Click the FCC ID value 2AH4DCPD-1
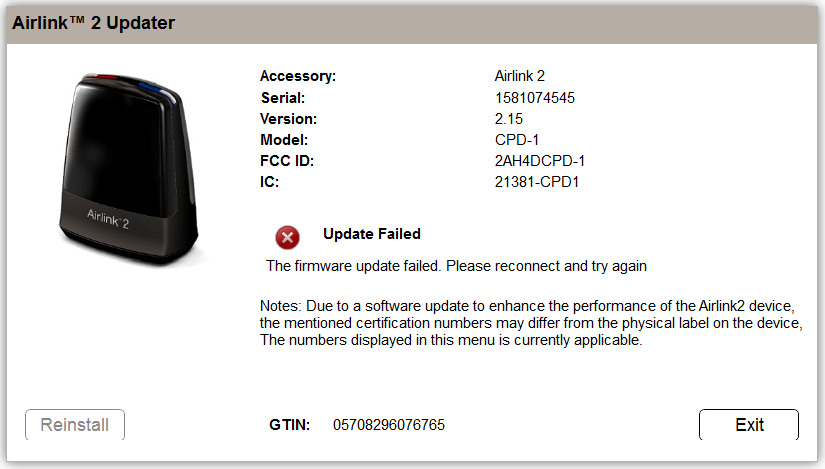 point(539,161)
